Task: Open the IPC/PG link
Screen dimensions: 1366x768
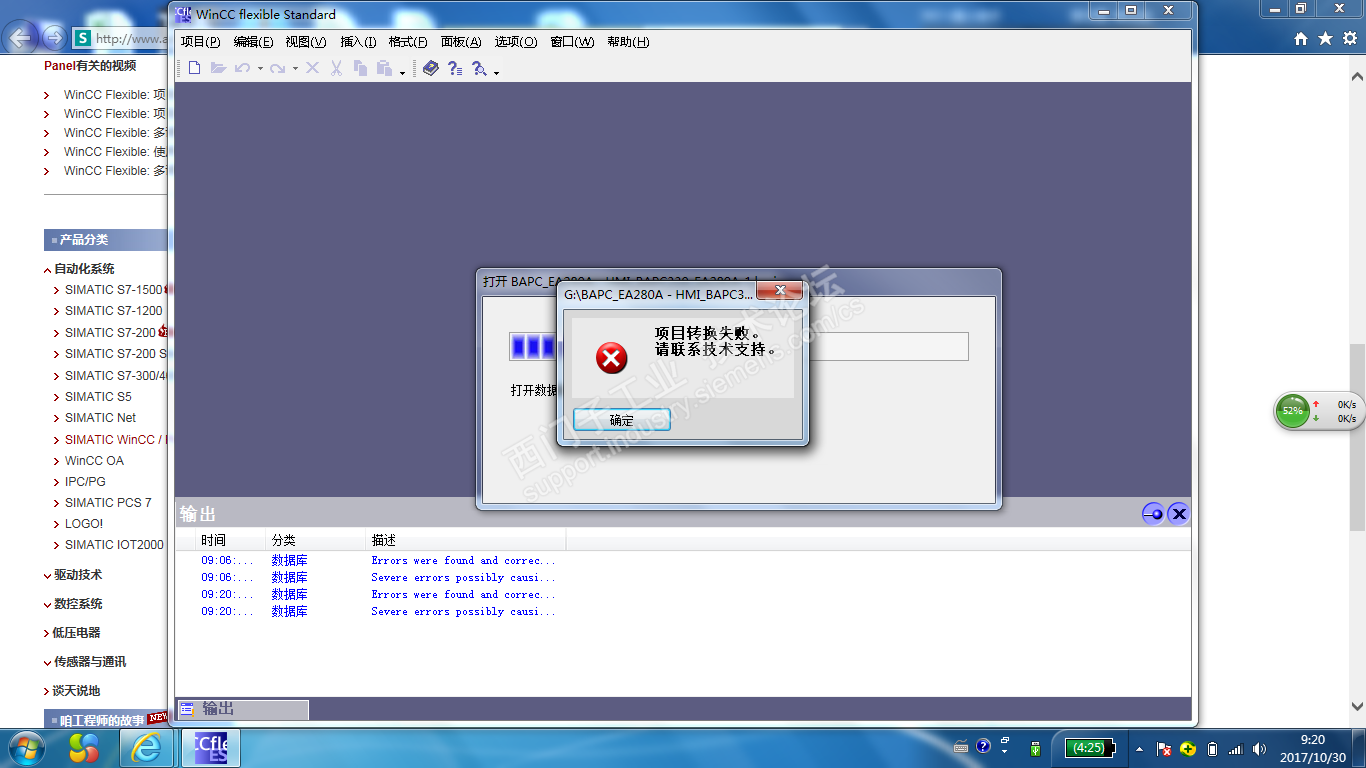Action: click(x=86, y=482)
